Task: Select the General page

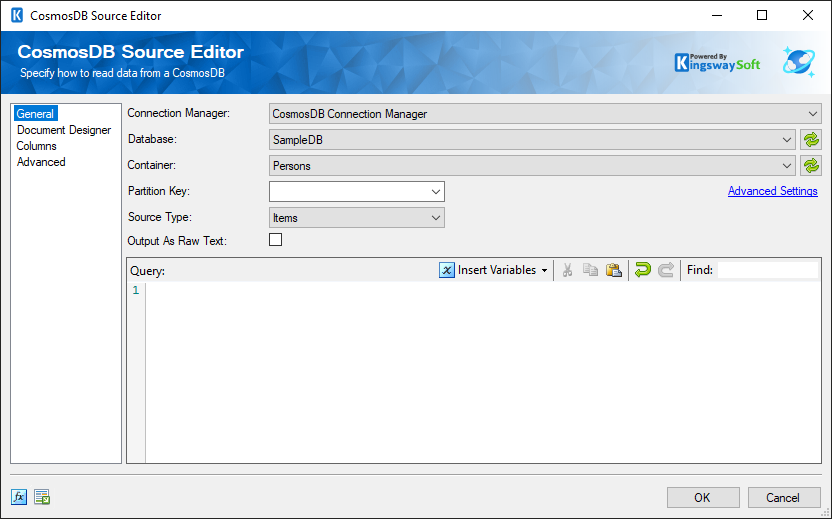Action: click(x=35, y=114)
